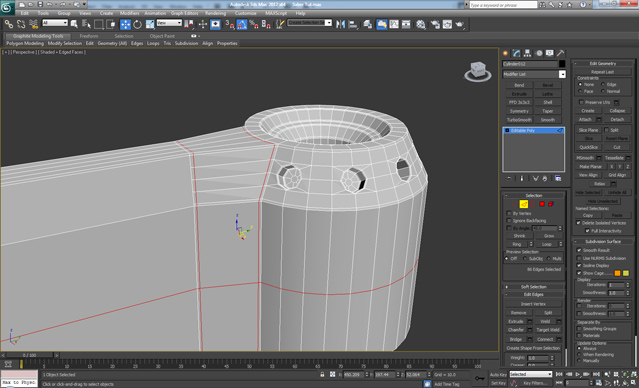
Task: Open the Graph Editors menu
Action: tap(184, 13)
